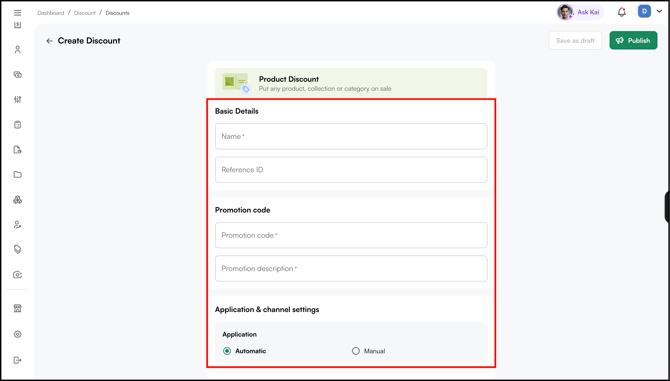This screenshot has width=670, height=381.
Task: Focus the Name input field
Action: [x=351, y=136]
